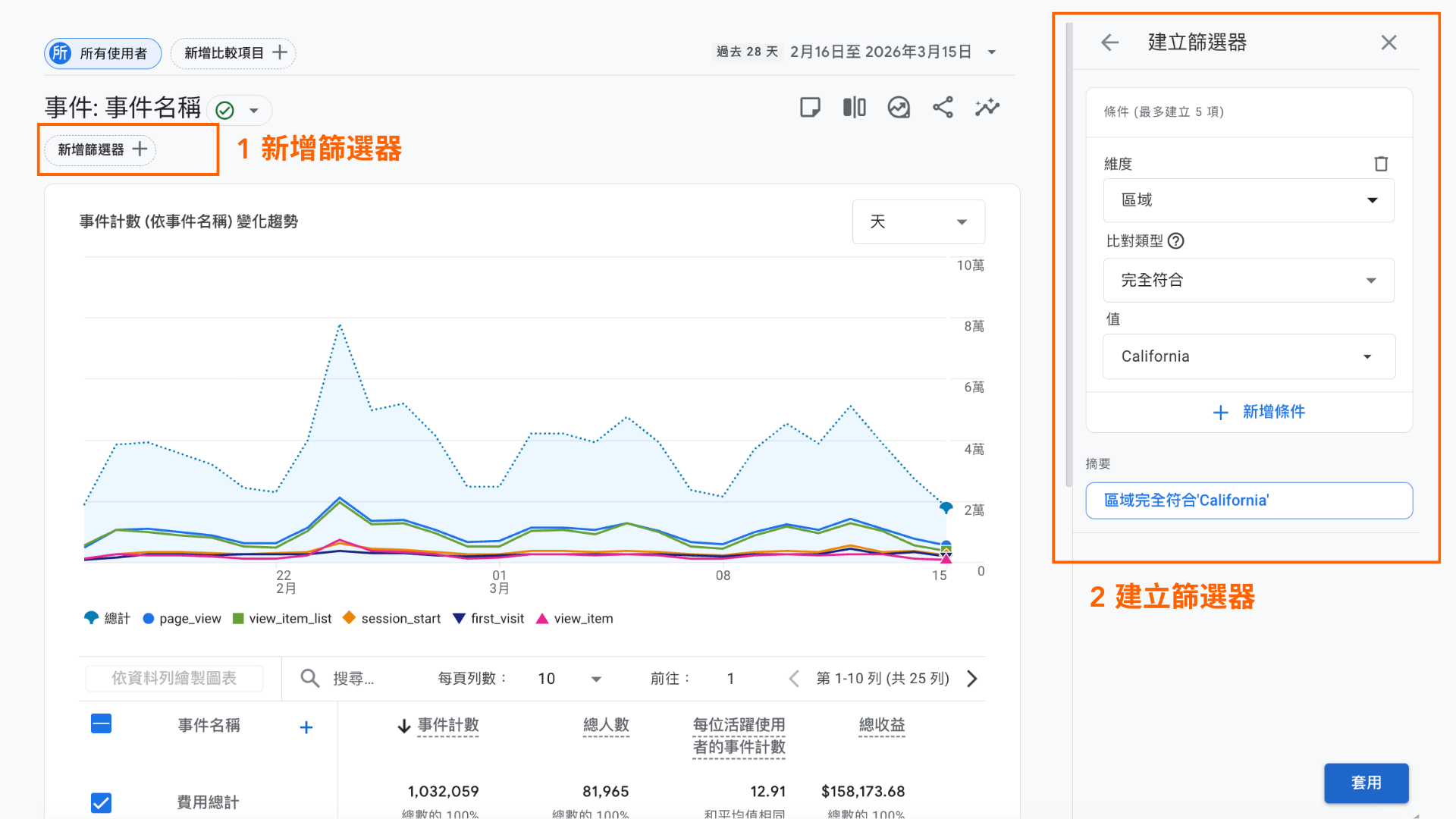
Task: Click the note/snapshot icon in the toolbar
Action: (x=810, y=107)
